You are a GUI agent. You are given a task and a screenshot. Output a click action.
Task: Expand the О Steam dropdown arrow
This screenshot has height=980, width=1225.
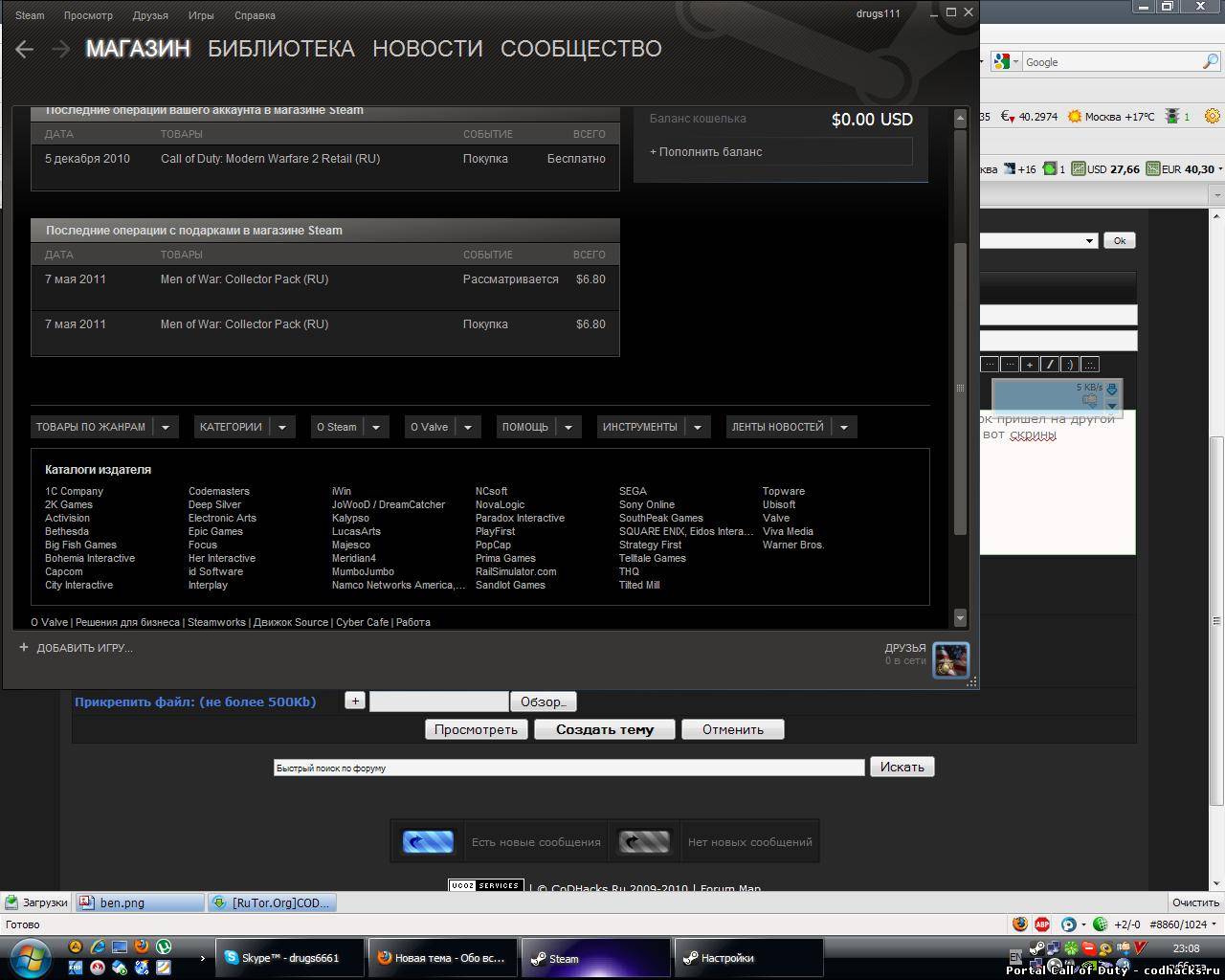(x=376, y=427)
